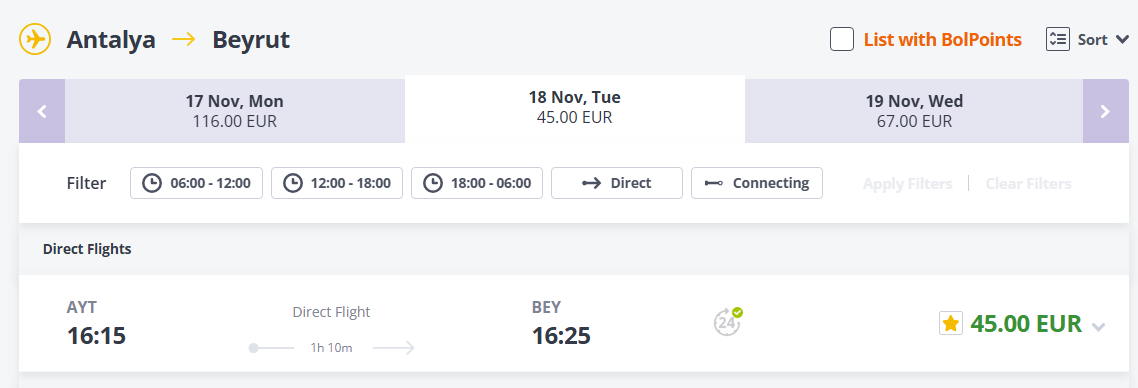Select the 18 Nov, Tue date tab
This screenshot has width=1138, height=388.
pyautogui.click(x=575, y=108)
